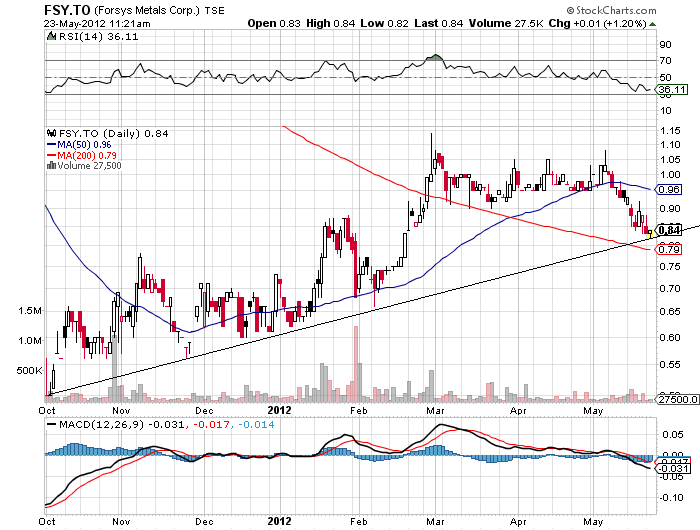Image resolution: width=700 pixels, height=530 pixels.
Task: Click the Volume 27.5K value
Action: (x=506, y=23)
